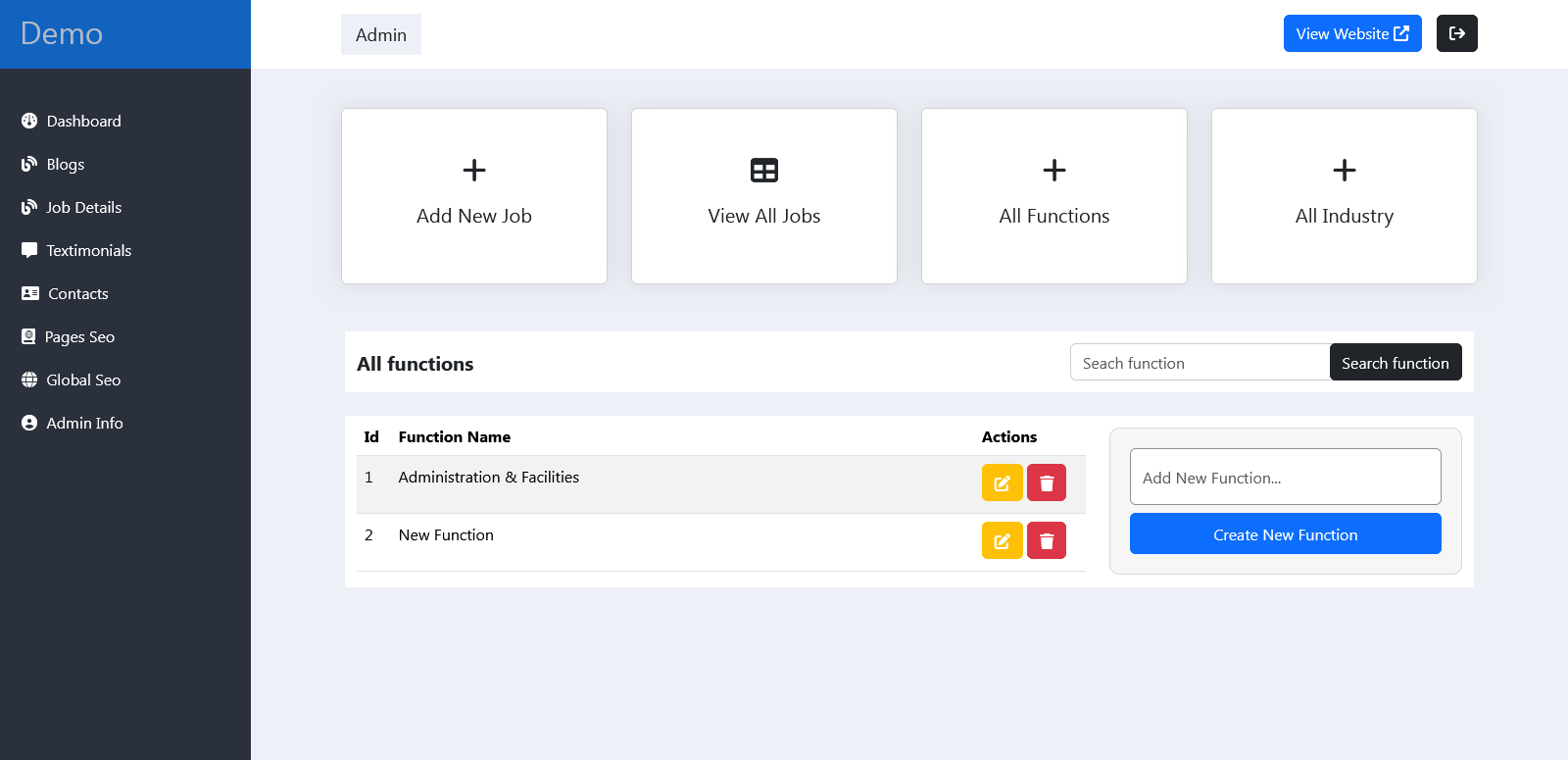Screen dimensions: 1568x760
Task: Delete the New Function row
Action: pos(1046,540)
